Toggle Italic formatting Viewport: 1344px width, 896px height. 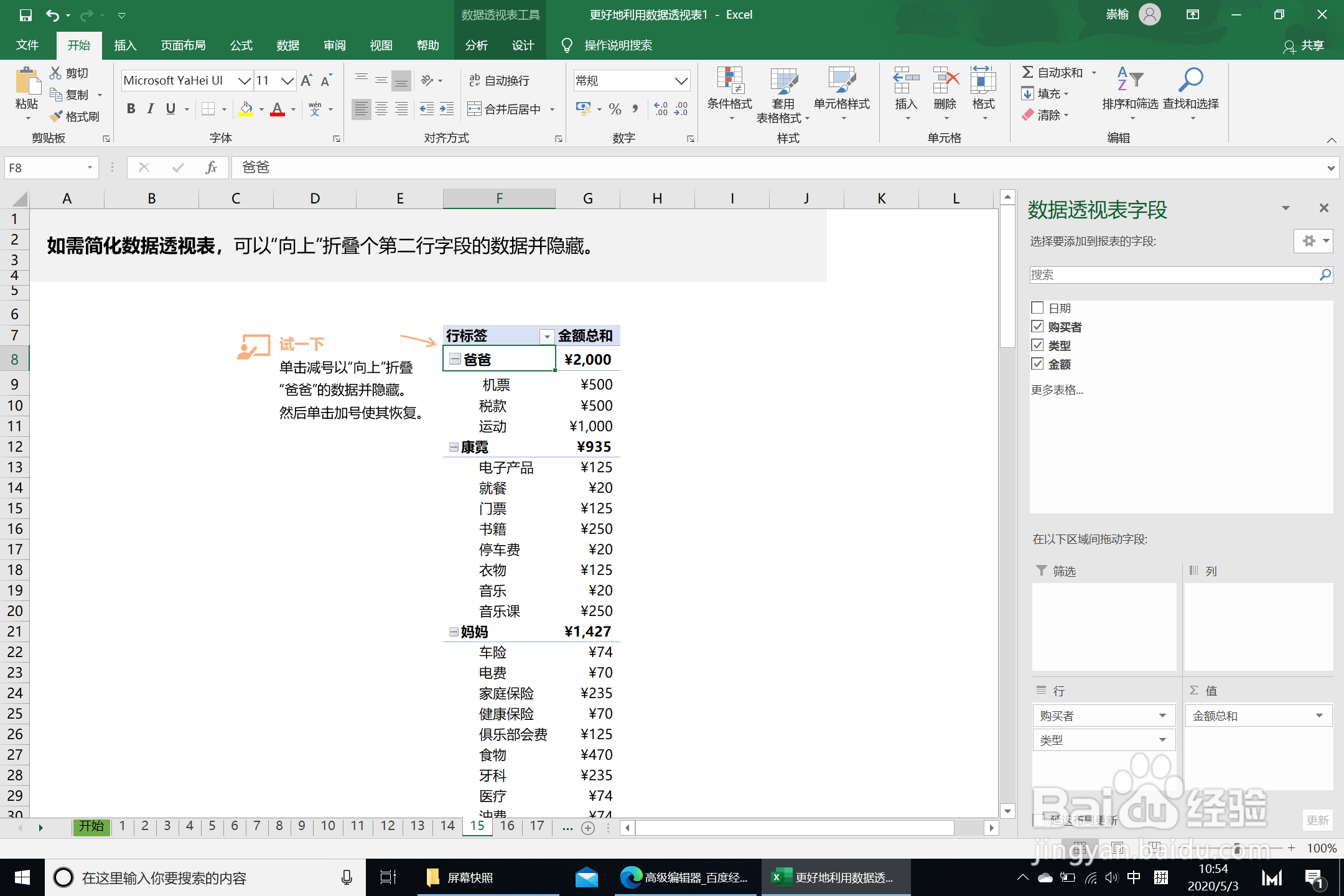pyautogui.click(x=151, y=109)
